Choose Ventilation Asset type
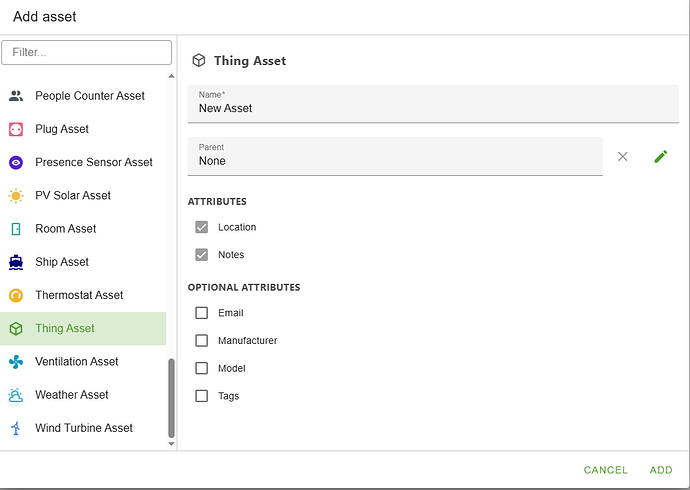This screenshot has height=490, width=690. (x=83, y=362)
